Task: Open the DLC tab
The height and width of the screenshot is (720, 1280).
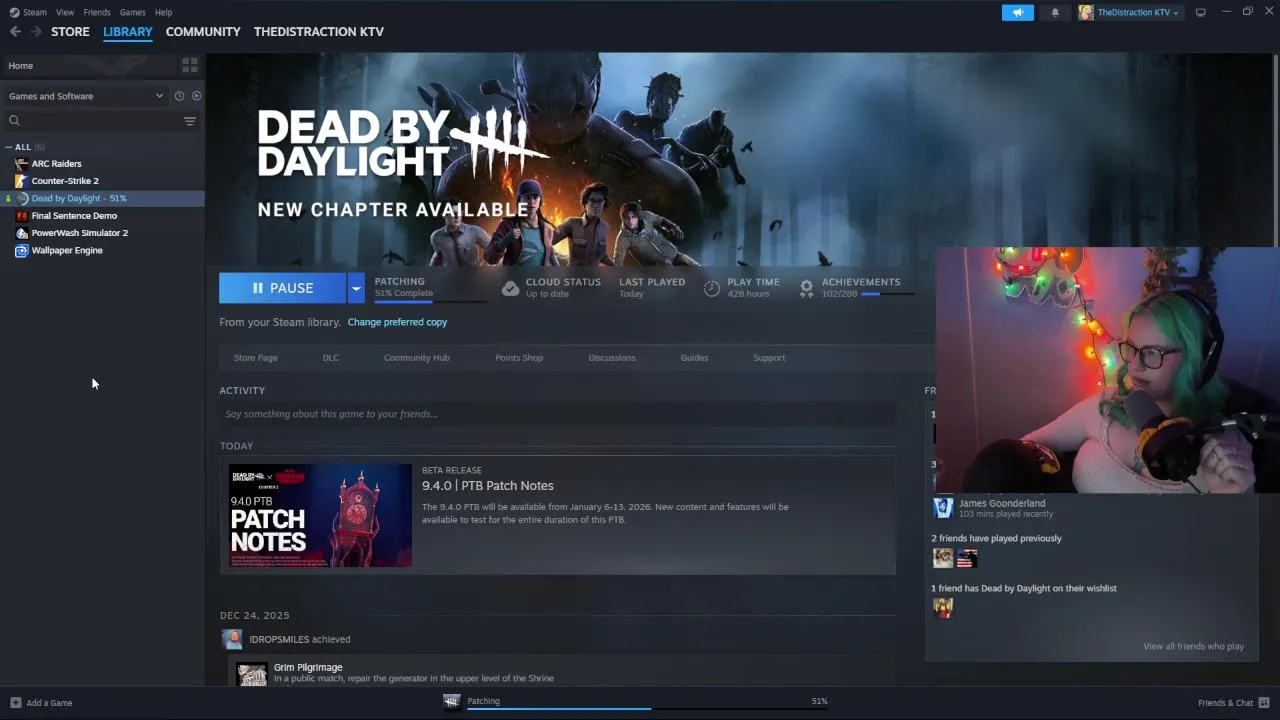Action: click(x=331, y=358)
